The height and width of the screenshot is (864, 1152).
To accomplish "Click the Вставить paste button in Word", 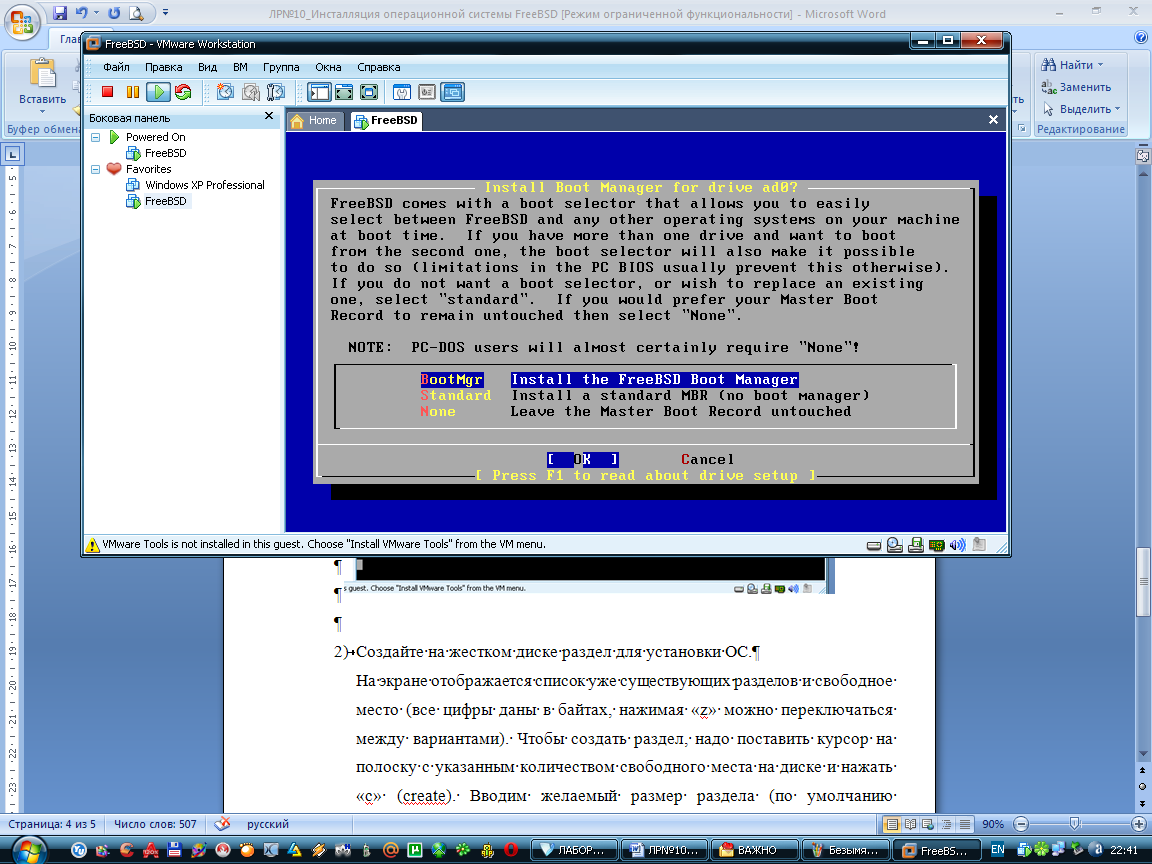I will [x=42, y=84].
